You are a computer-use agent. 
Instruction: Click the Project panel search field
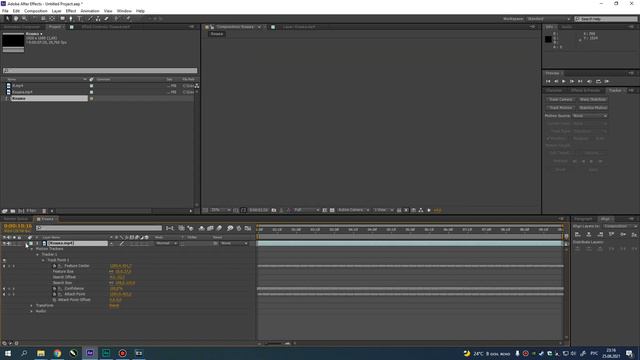click(100, 71)
